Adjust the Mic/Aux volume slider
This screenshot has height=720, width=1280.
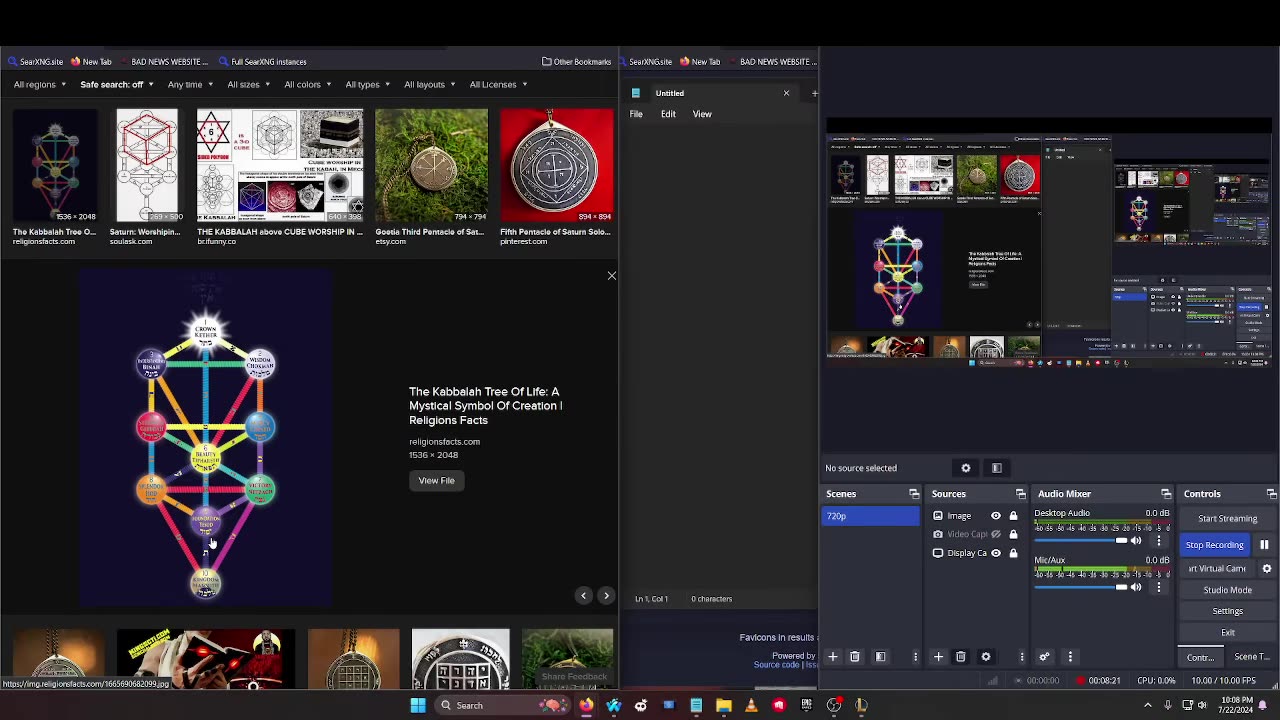click(x=1081, y=587)
